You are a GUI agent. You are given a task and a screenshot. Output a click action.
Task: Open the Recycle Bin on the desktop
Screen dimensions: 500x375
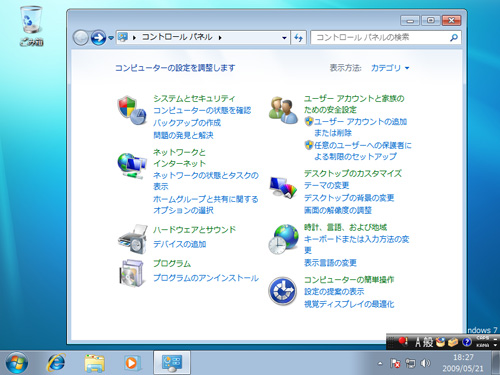coord(31,26)
